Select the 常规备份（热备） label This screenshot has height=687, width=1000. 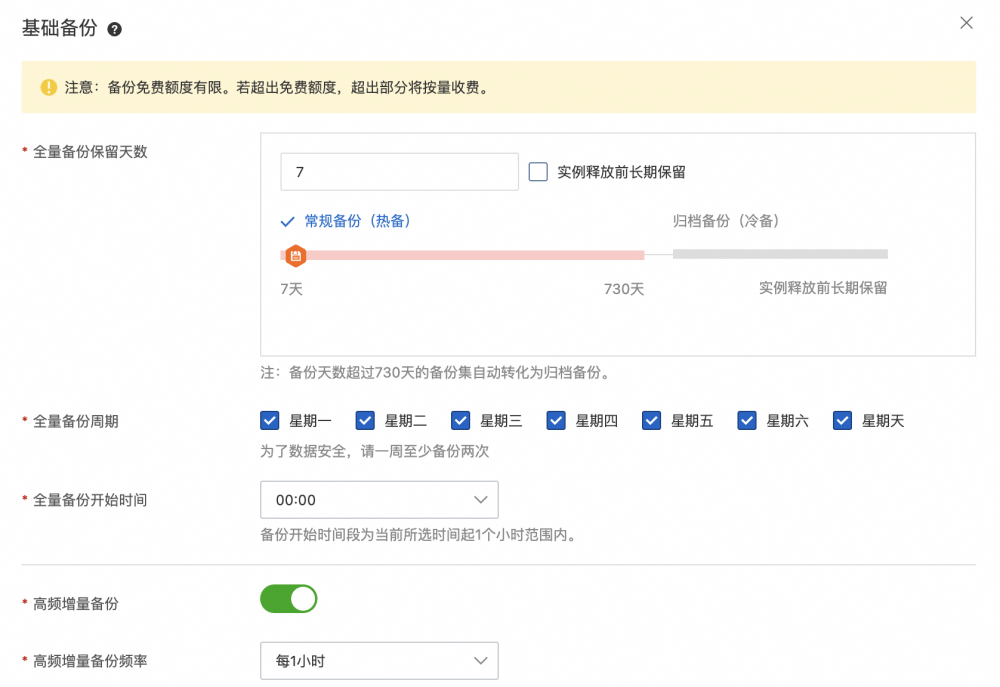tap(357, 222)
